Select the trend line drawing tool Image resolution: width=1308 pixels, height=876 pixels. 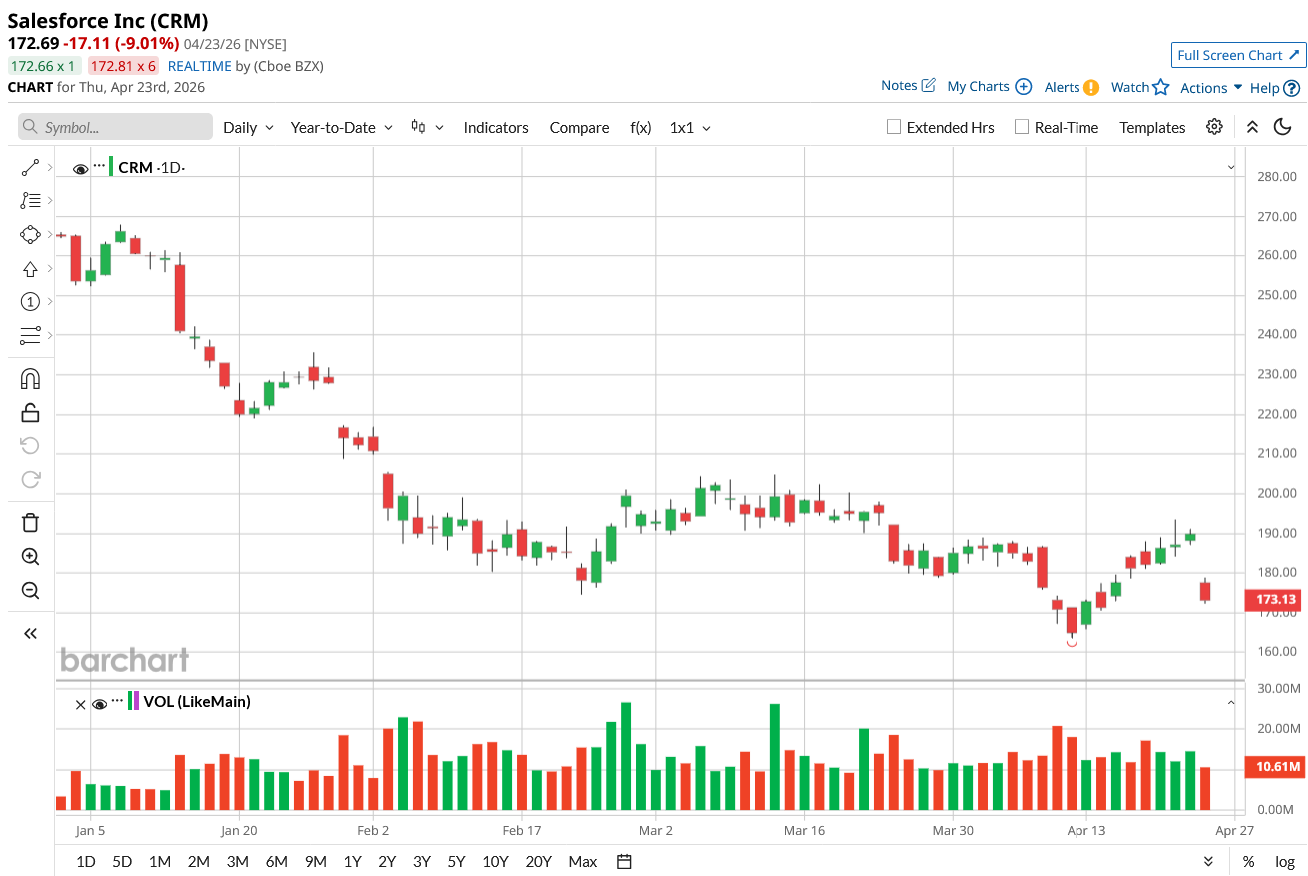tap(30, 168)
